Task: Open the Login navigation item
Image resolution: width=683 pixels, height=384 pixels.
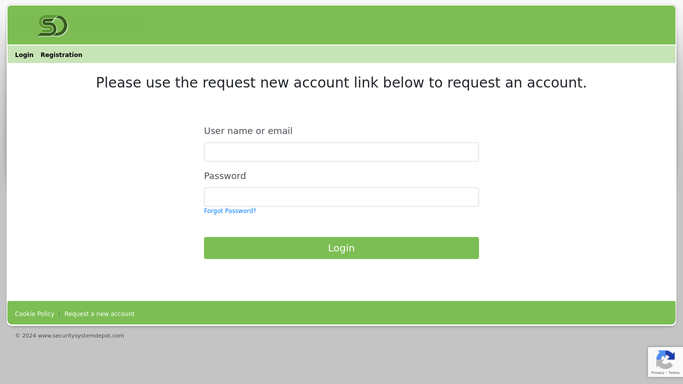Action: pyautogui.click(x=24, y=55)
